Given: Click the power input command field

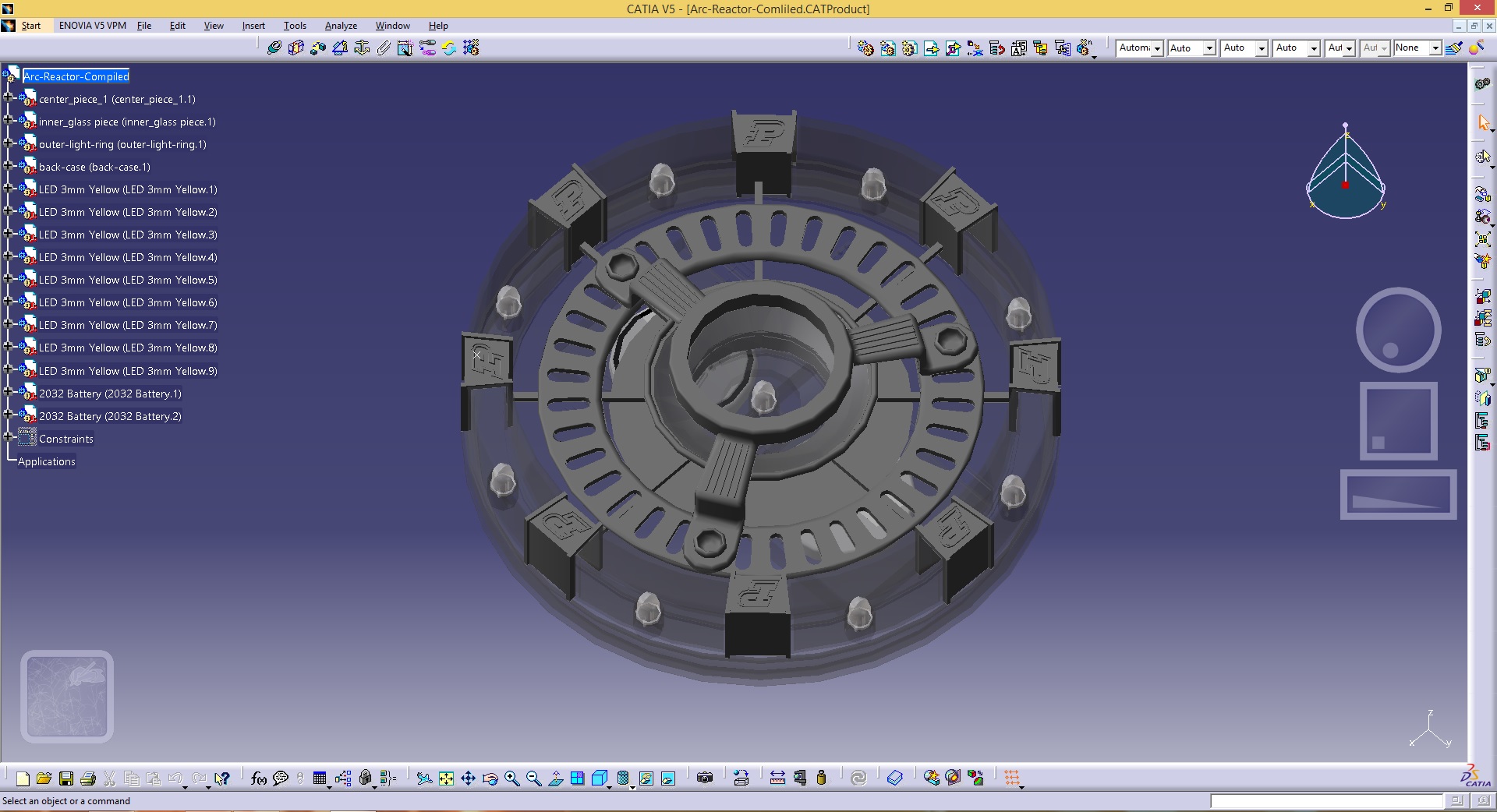Looking at the screenshot, I should coord(1326,801).
